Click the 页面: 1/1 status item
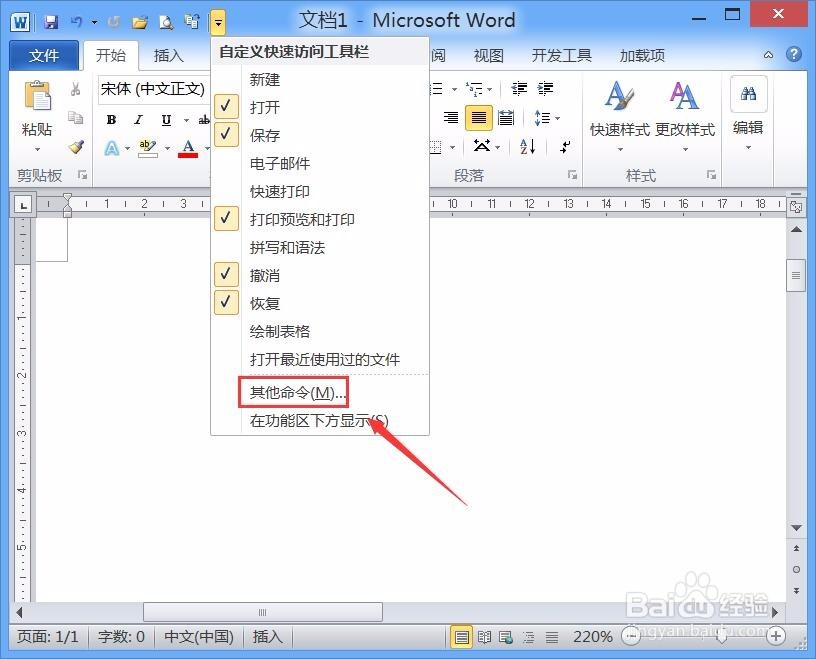The image size is (816, 659). coord(47,636)
